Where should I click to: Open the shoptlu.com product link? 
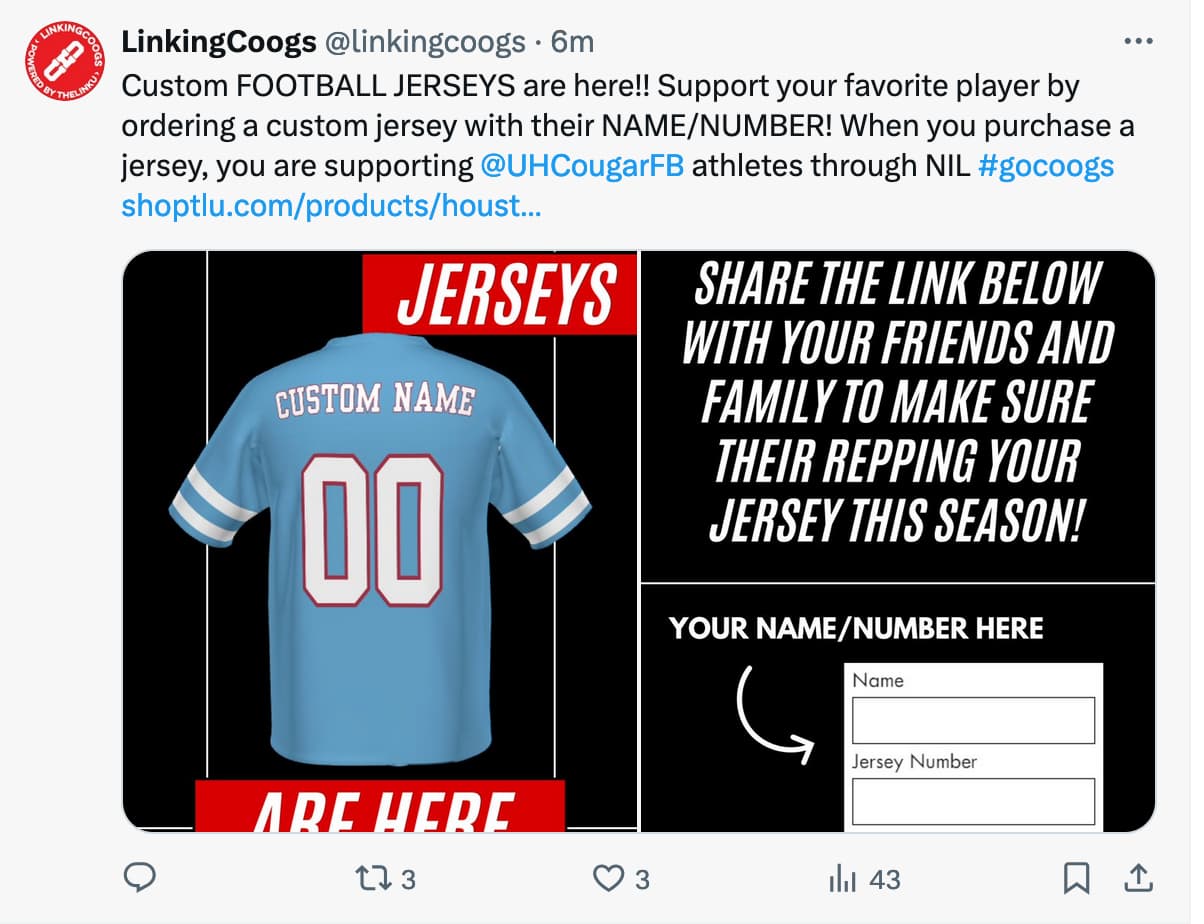tap(331, 206)
